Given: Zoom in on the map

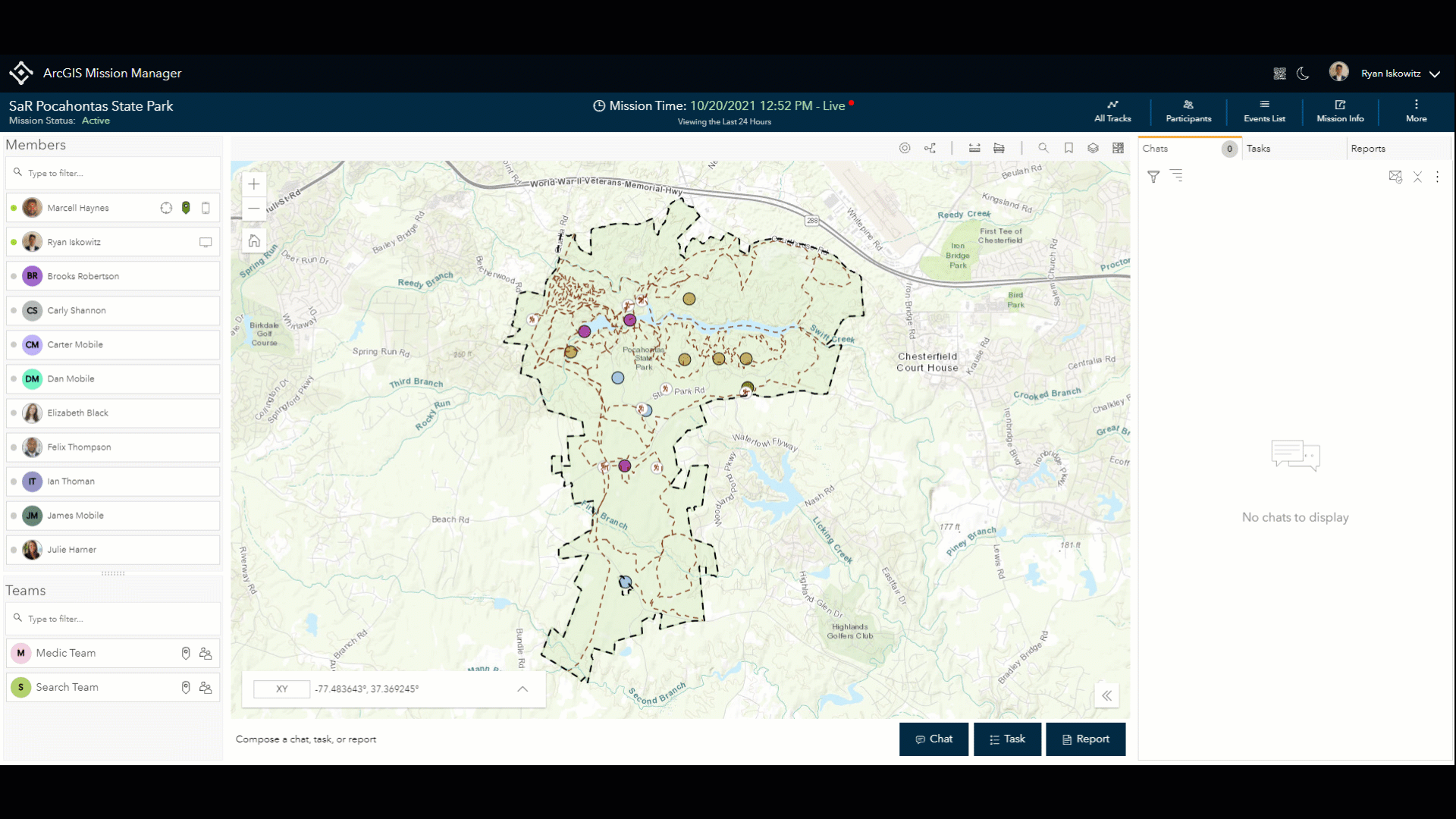Looking at the screenshot, I should click(x=254, y=184).
